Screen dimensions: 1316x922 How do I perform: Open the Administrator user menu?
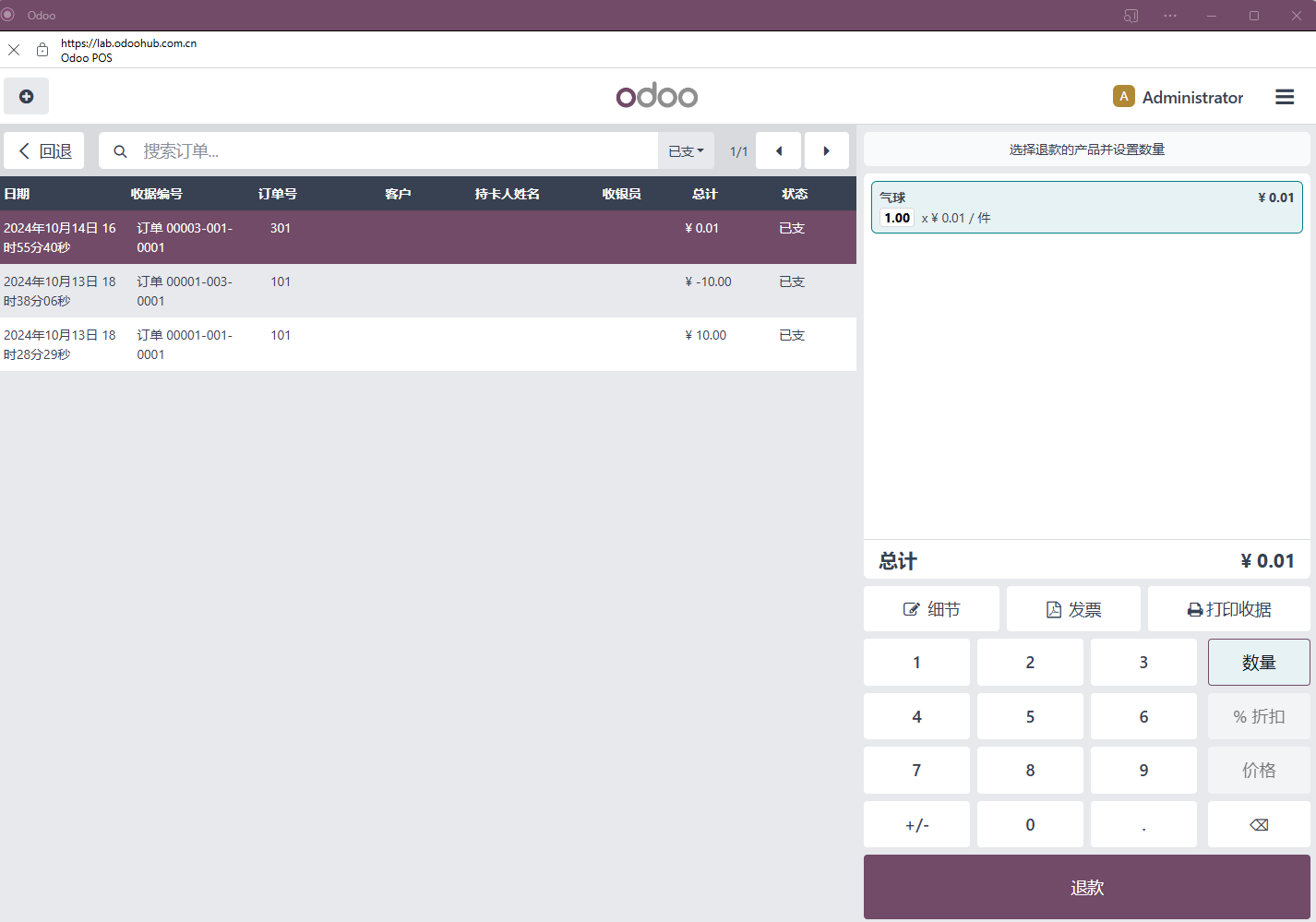(1178, 97)
